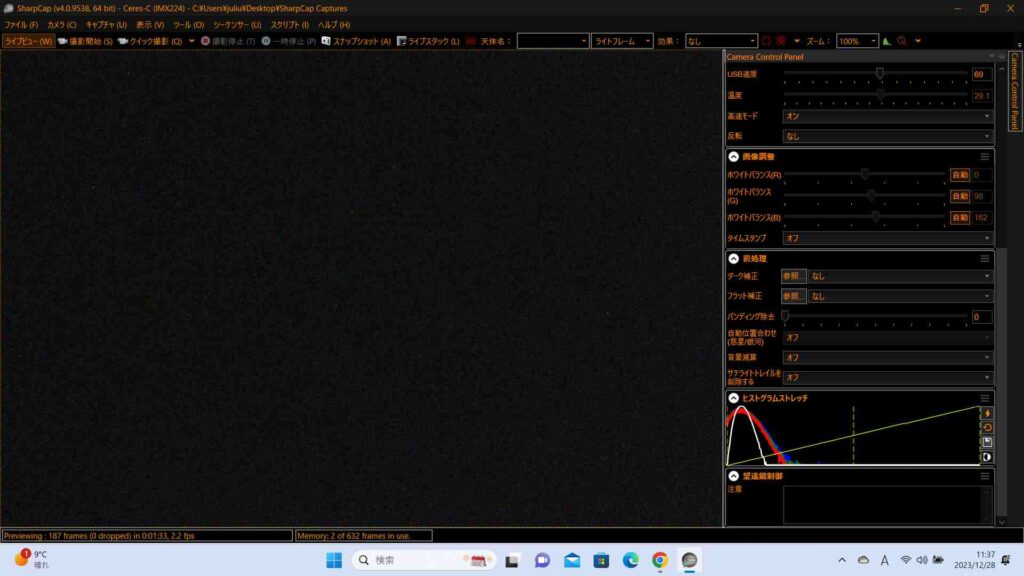
Task: Toggle the ライブビュー (W) live view button
Action: 28,41
